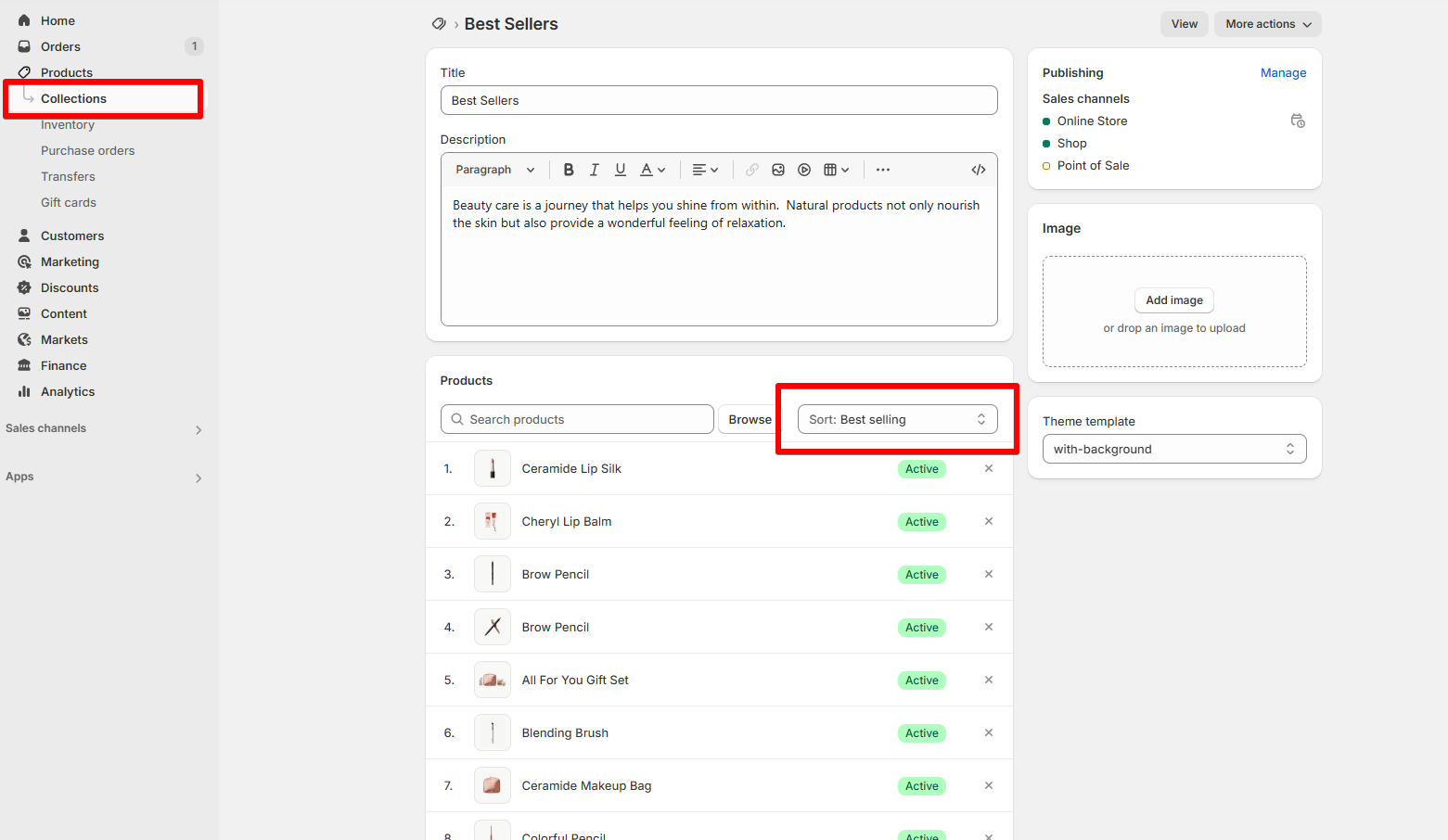Viewport: 1448px width, 840px height.
Task: Remove Cheryl Lip Balm from collection
Action: pos(989,521)
